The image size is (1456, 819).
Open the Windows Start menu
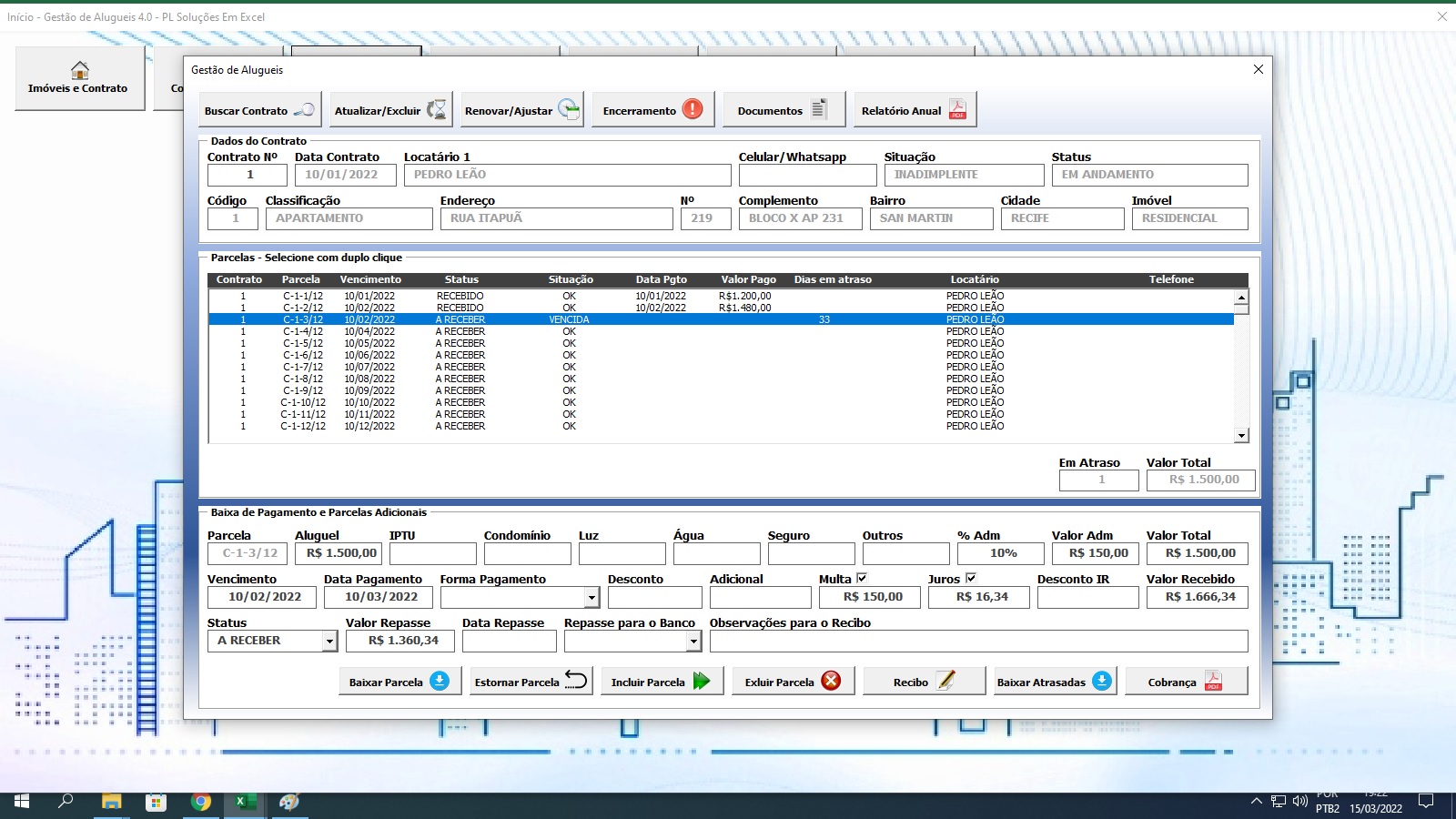21,802
